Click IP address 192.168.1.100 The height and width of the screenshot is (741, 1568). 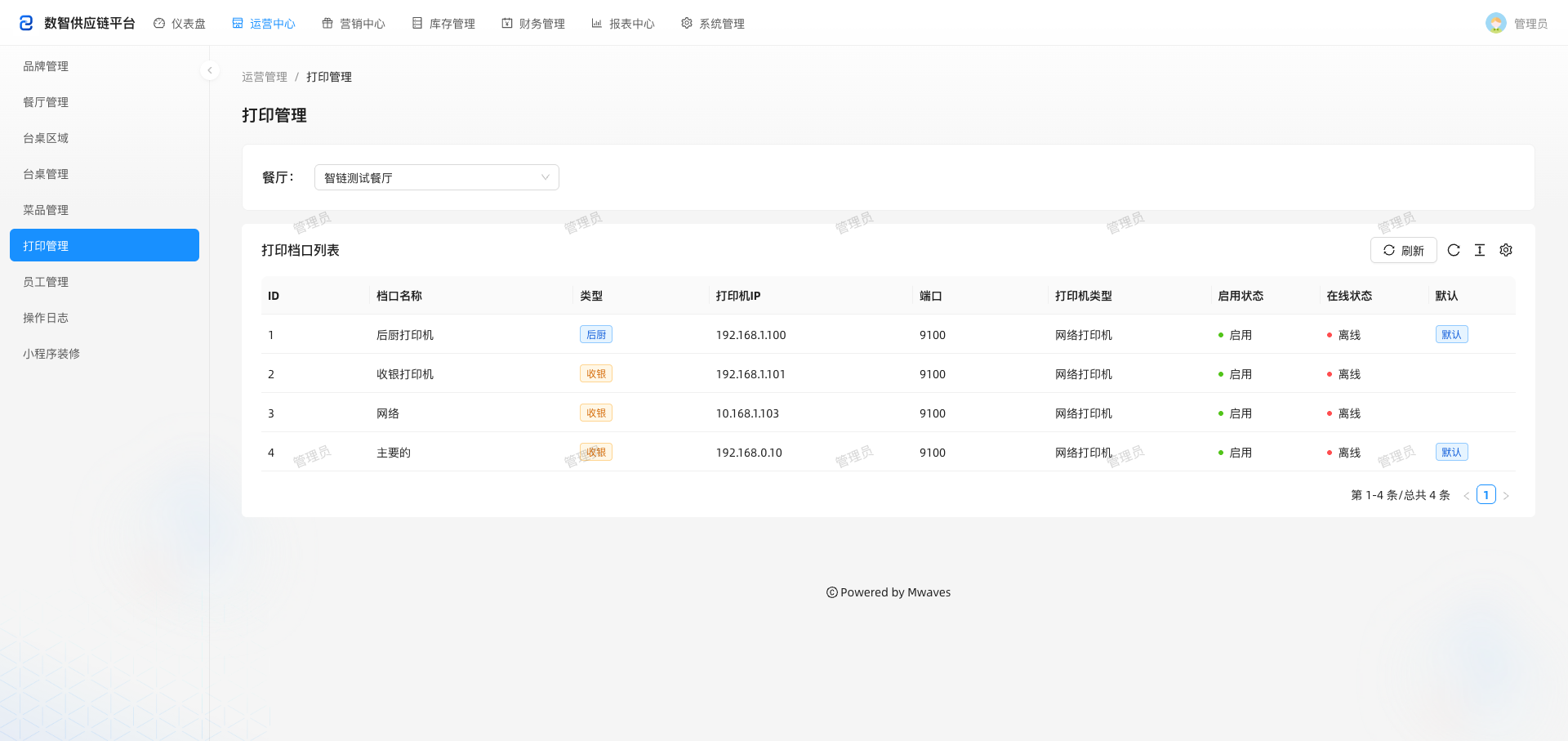pyautogui.click(x=751, y=335)
